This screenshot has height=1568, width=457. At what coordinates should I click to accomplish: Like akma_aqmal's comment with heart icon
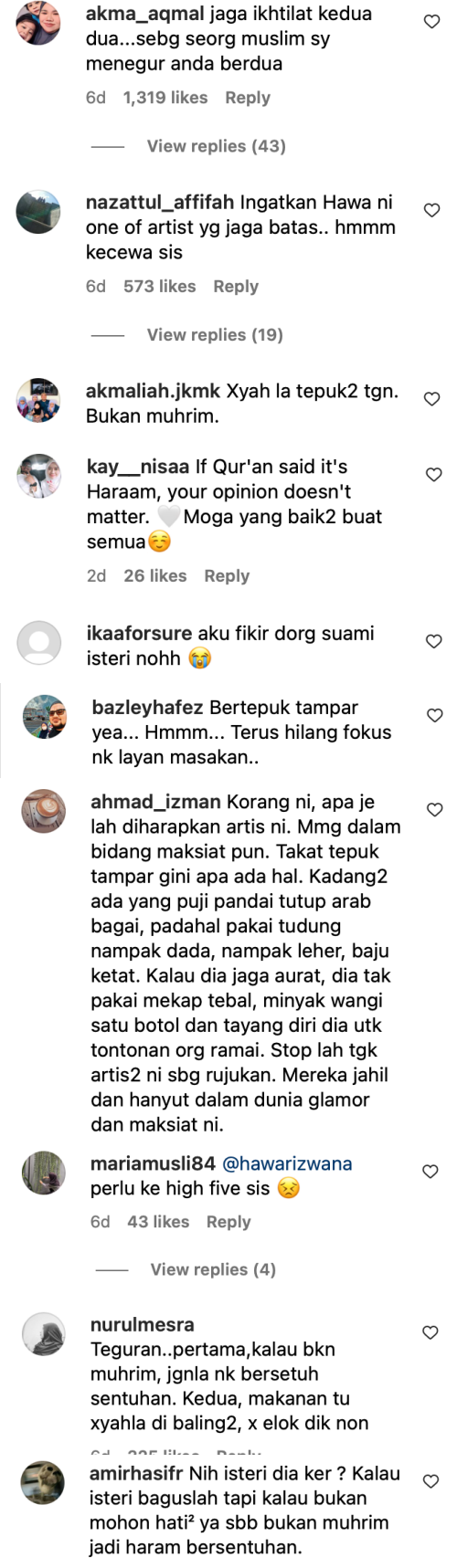click(x=432, y=21)
